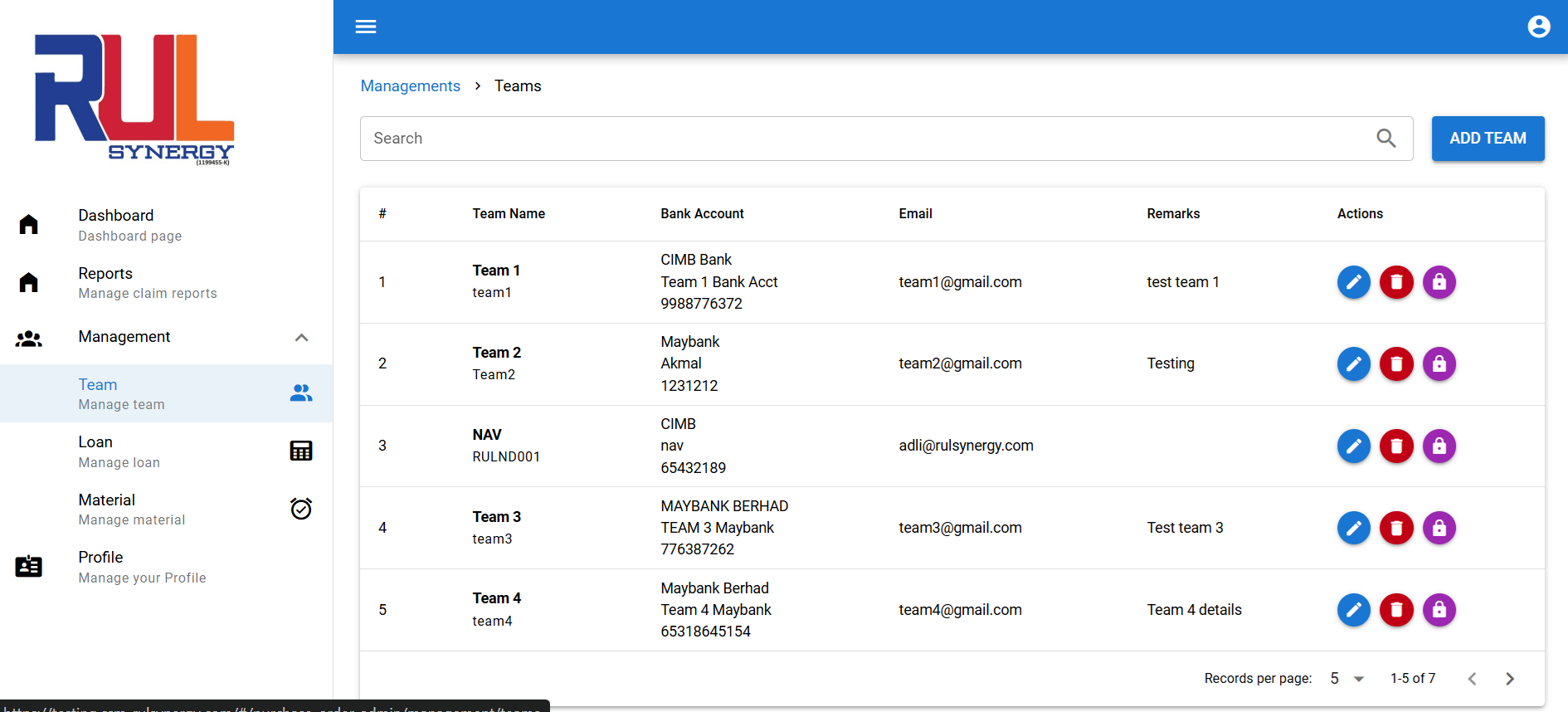Viewport: 1568px width, 712px height.
Task: Click the Management group people icon
Action: tap(29, 339)
